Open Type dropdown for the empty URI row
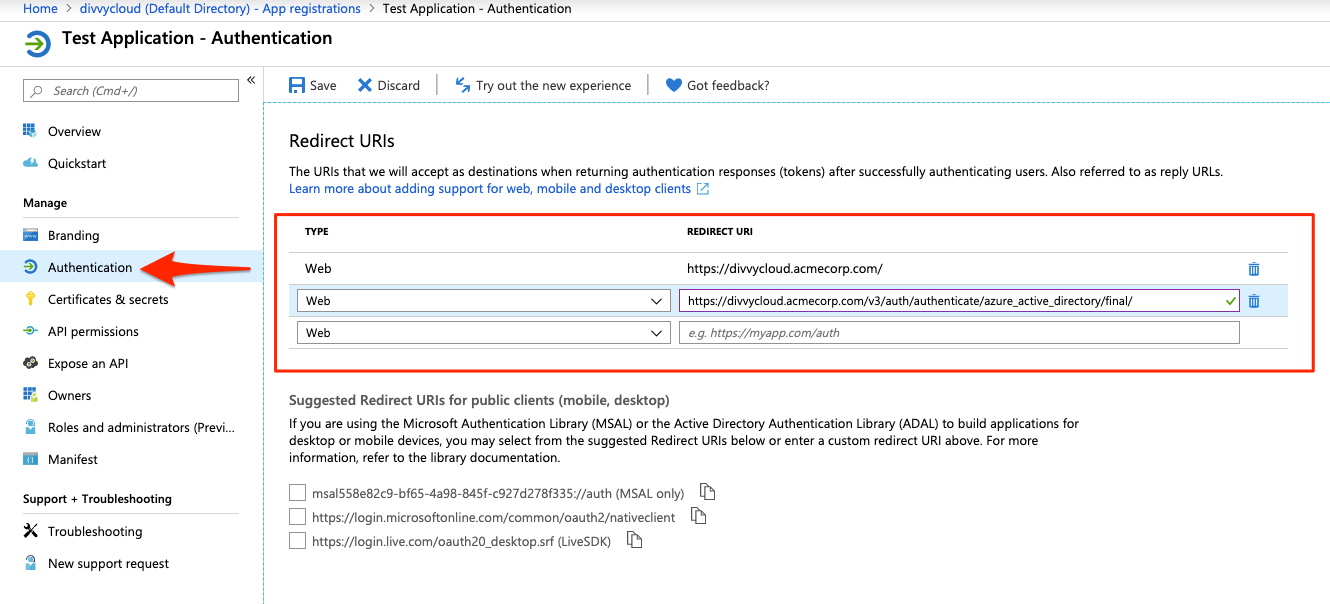The image size is (1330, 604). (x=484, y=333)
